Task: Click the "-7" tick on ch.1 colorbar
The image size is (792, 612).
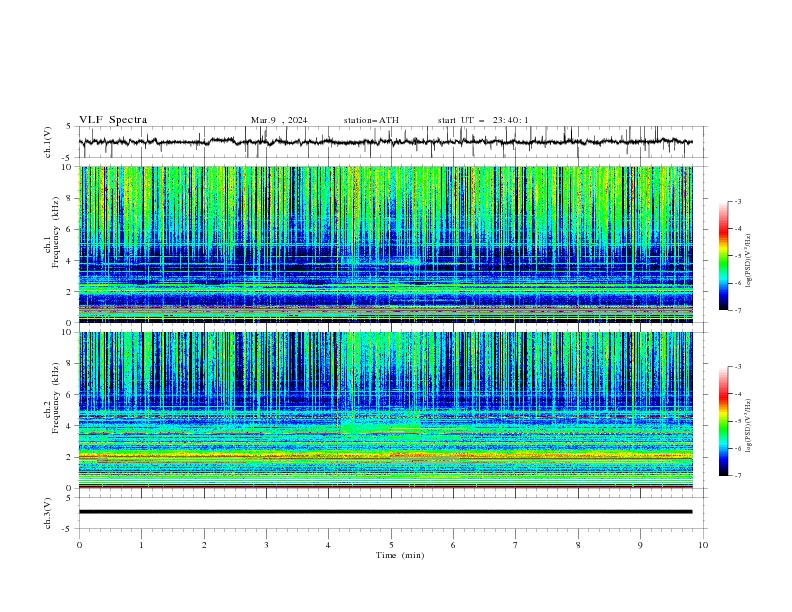Action: click(x=738, y=310)
